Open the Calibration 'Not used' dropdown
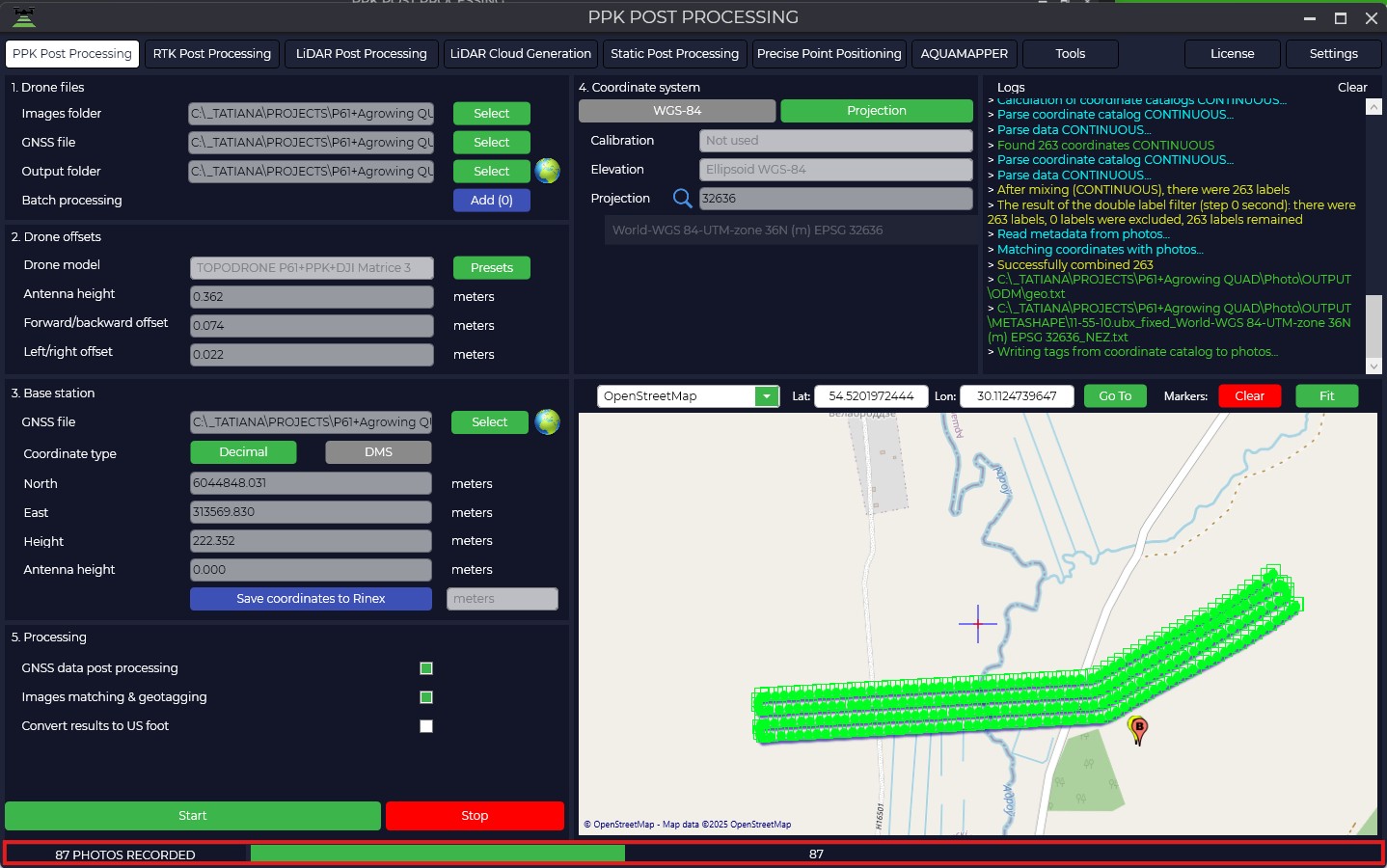 point(835,141)
